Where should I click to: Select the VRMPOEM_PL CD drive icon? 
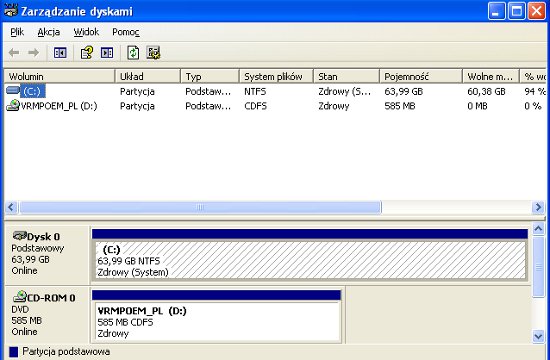13,105
